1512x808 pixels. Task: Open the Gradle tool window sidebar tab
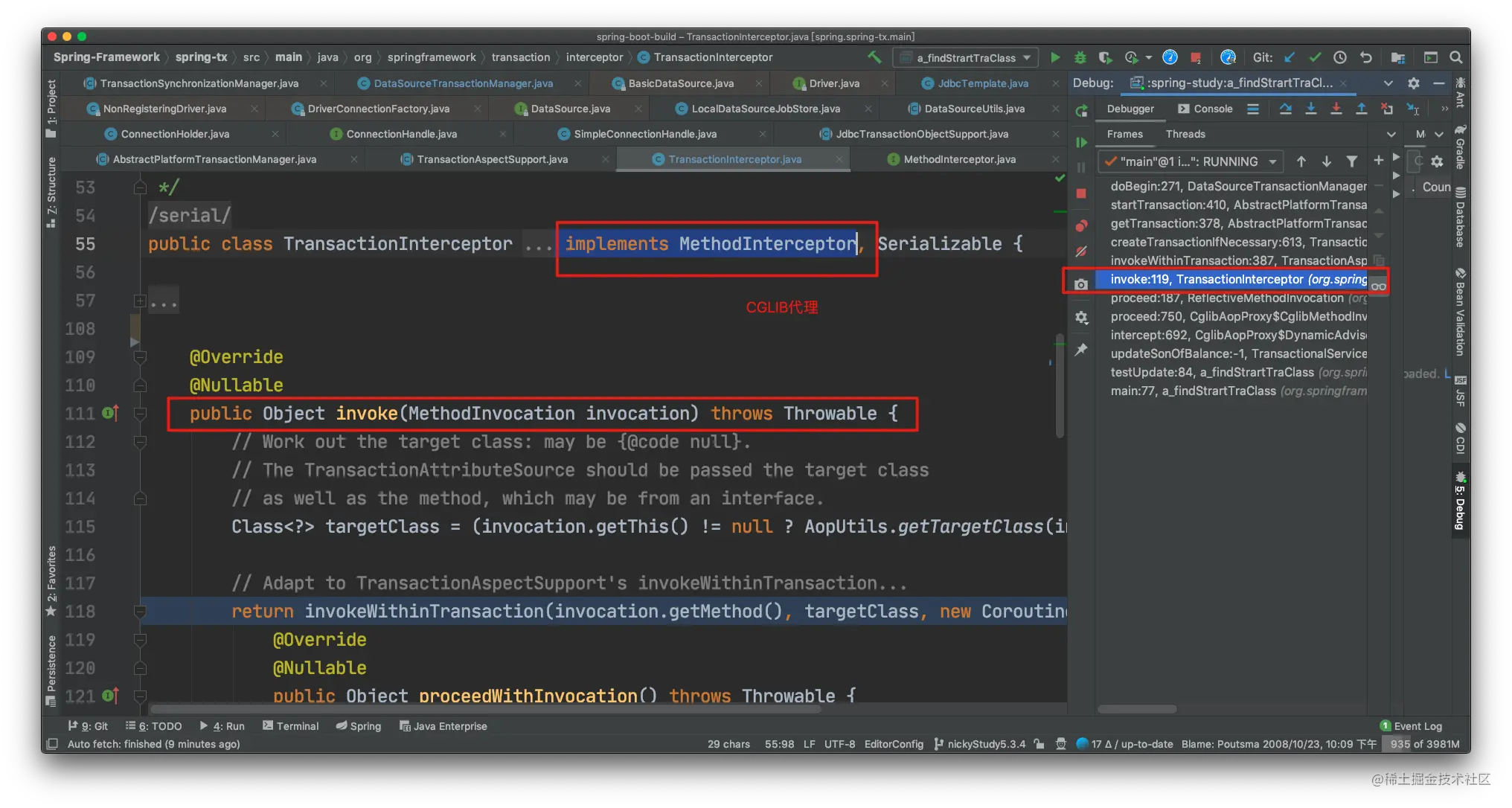pyautogui.click(x=1460, y=149)
